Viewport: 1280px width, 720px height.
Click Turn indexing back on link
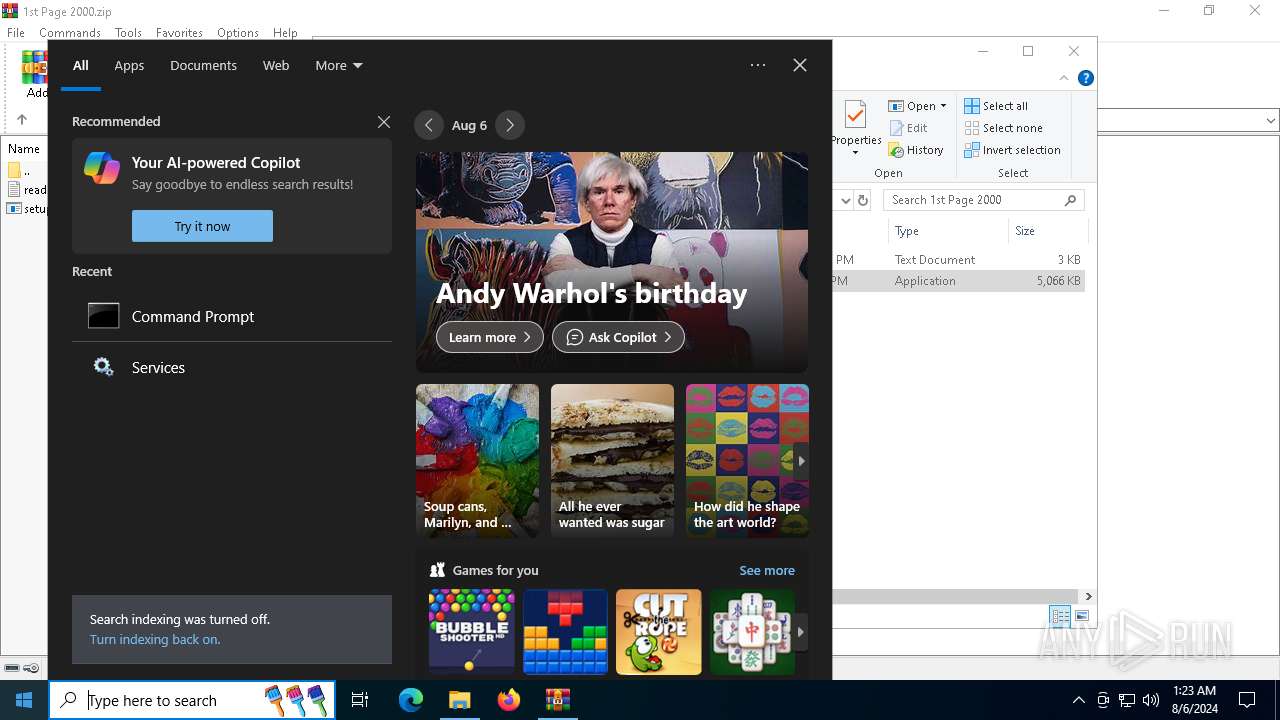pos(155,640)
